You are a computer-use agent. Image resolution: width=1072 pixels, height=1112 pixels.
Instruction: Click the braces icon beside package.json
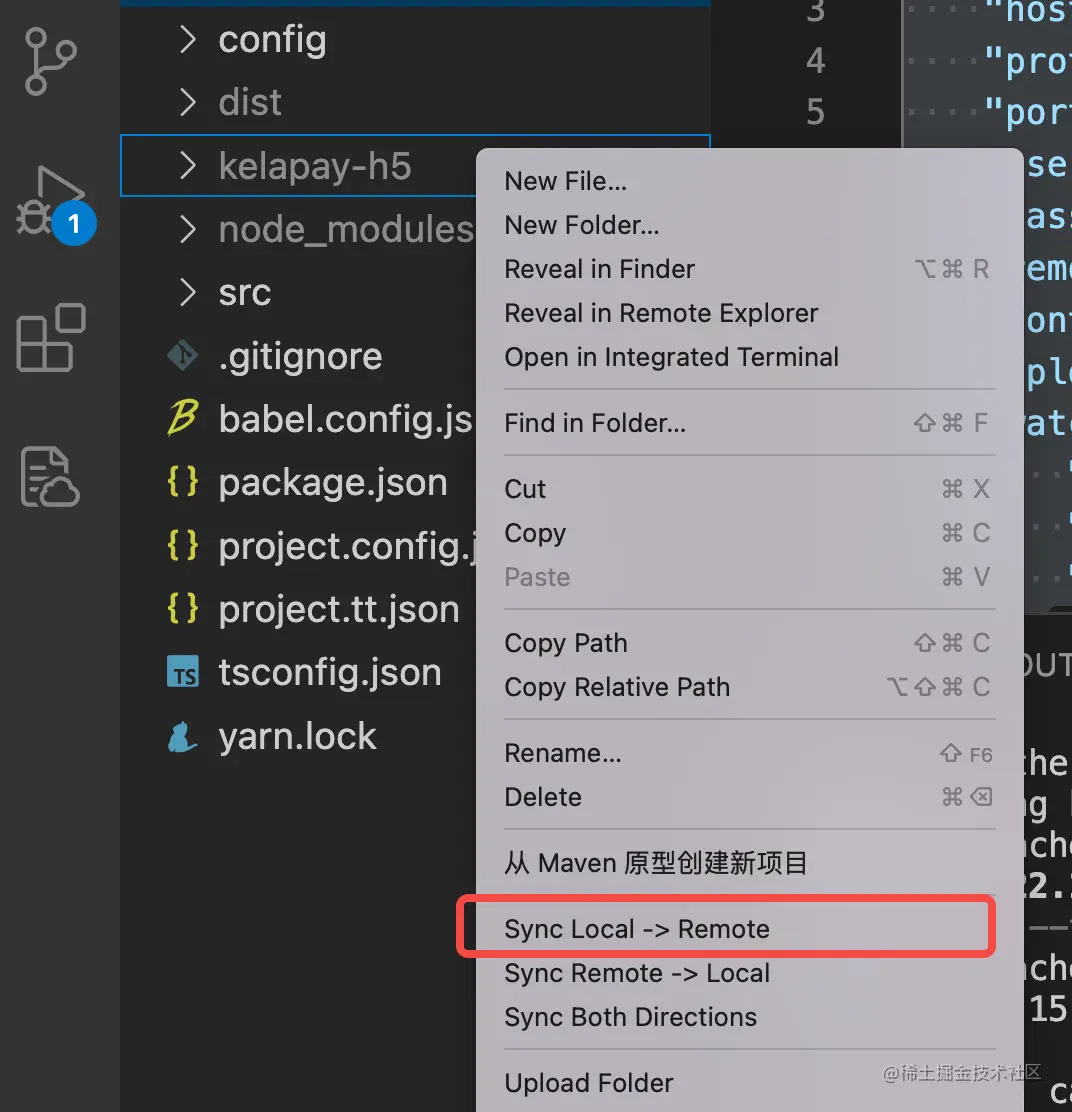pos(182,482)
